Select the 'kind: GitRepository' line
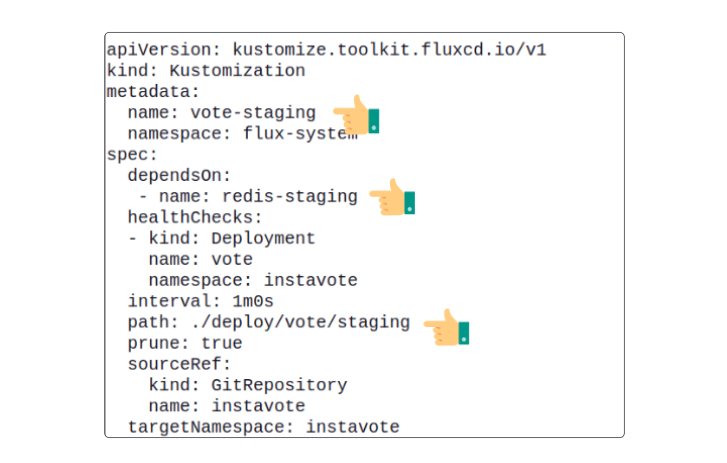 coord(248,385)
